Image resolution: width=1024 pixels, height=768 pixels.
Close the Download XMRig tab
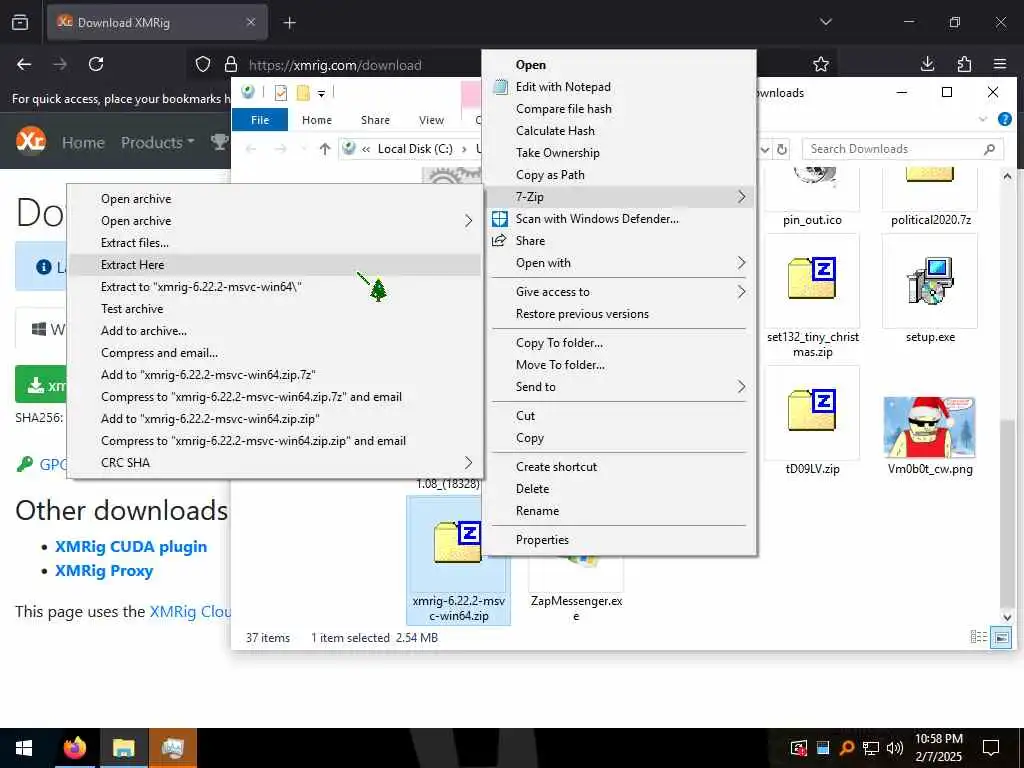pos(250,22)
